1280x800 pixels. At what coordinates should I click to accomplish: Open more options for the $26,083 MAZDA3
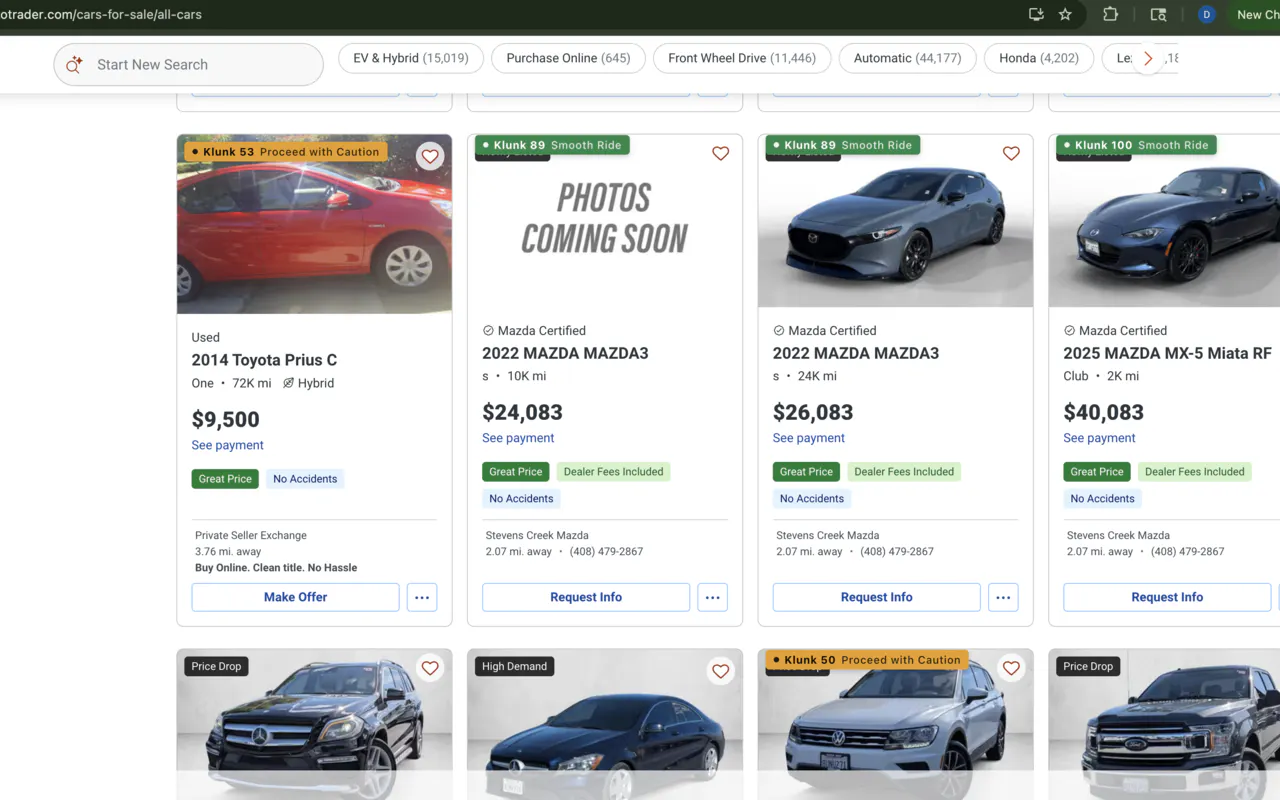1003,597
